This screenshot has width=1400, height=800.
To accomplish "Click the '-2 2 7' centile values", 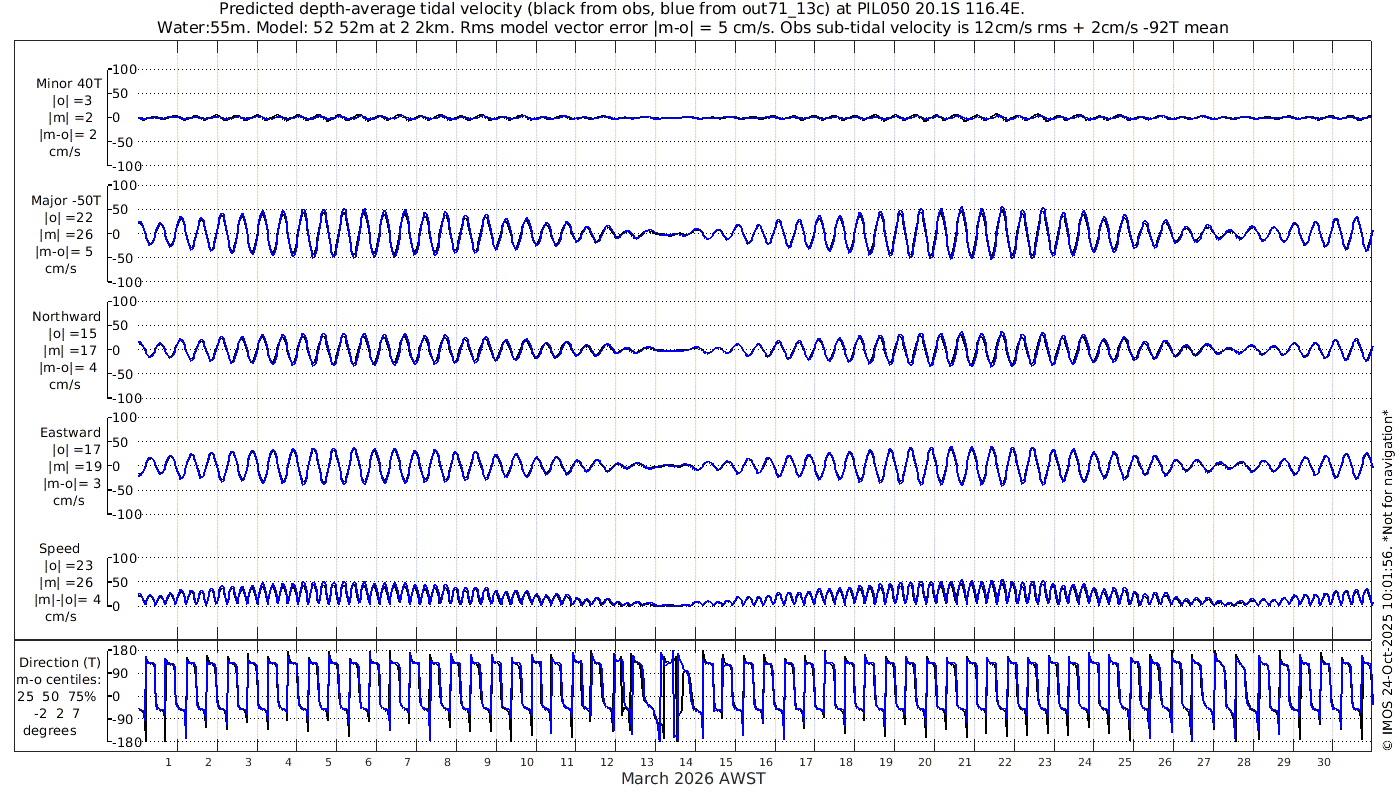I will [x=60, y=713].
